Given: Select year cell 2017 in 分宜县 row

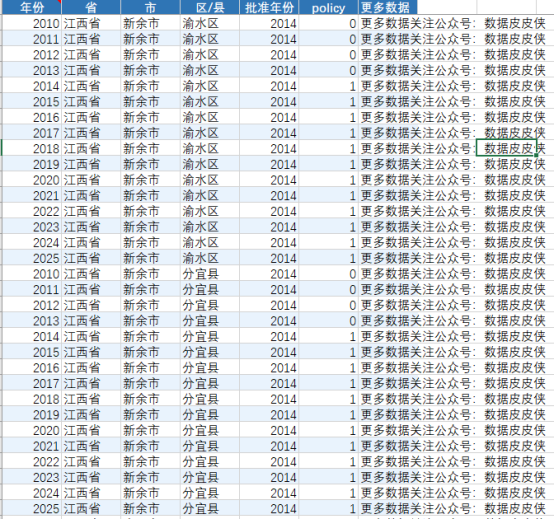Looking at the screenshot, I should [x=32, y=383].
